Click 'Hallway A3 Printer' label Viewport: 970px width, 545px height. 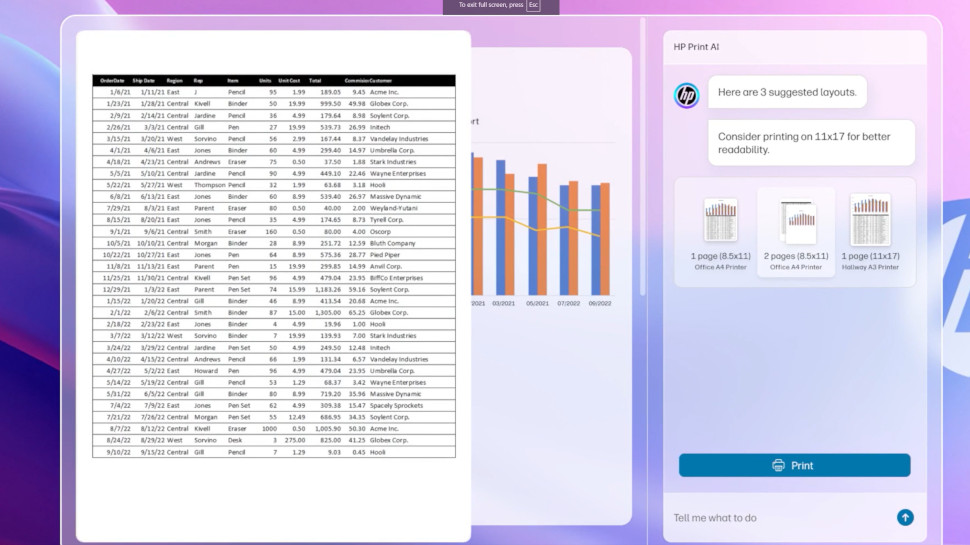tap(870, 267)
